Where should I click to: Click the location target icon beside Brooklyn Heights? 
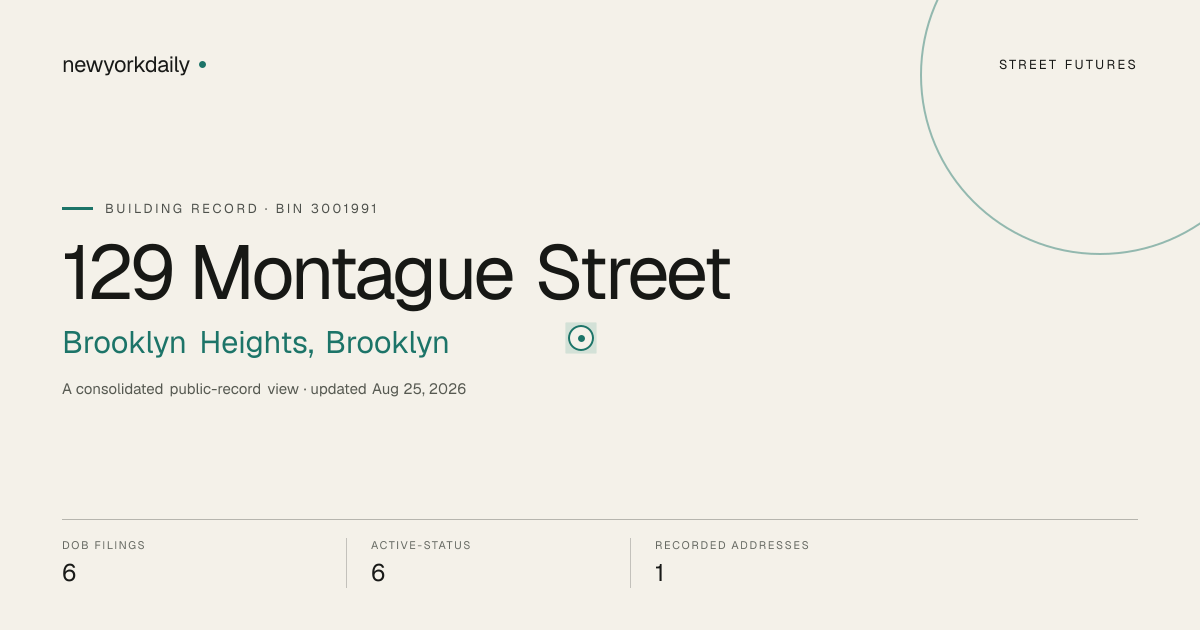pos(581,338)
